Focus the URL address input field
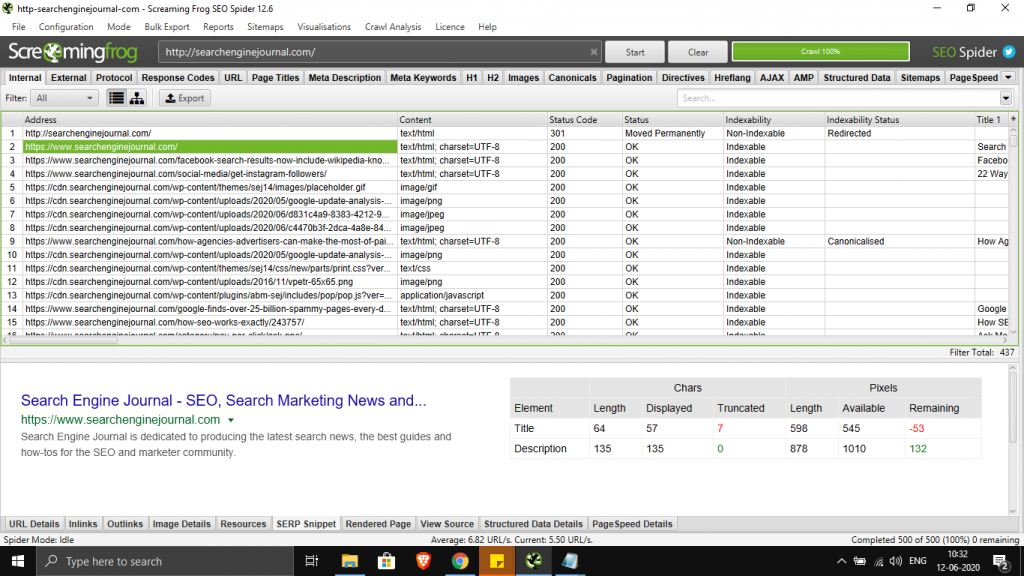The image size is (1024, 576). coord(374,52)
